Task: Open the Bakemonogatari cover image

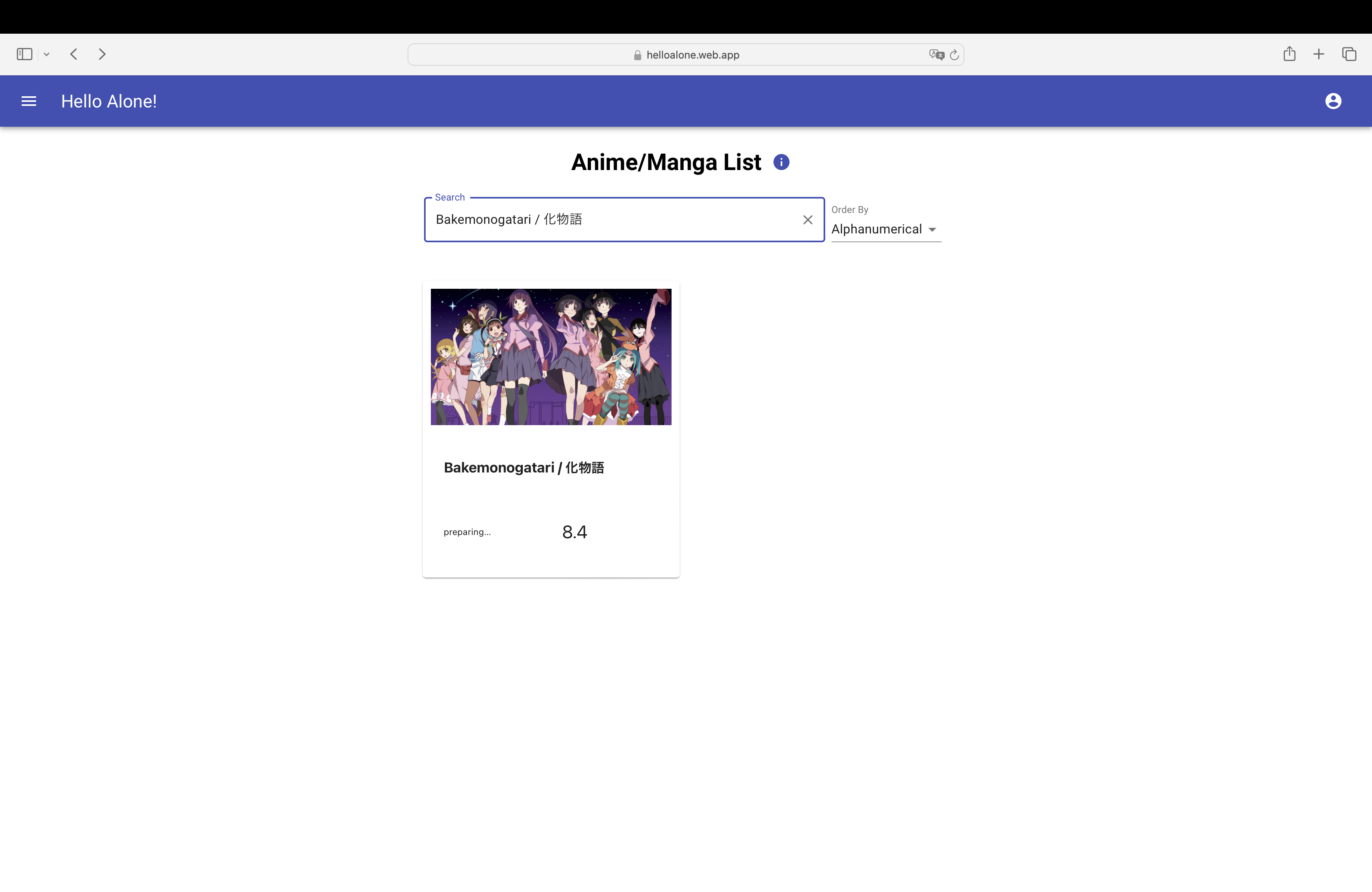Action: click(550, 357)
